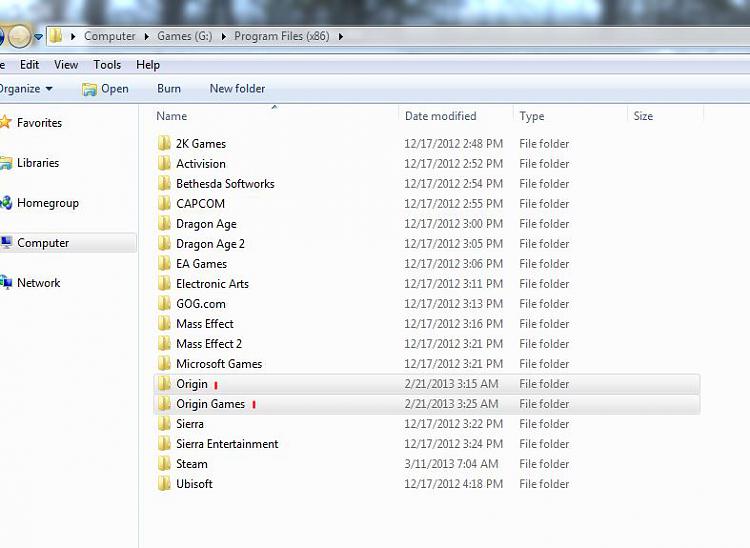Click the Open toolbar button
Image resolution: width=750 pixels, height=548 pixels.
click(105, 88)
